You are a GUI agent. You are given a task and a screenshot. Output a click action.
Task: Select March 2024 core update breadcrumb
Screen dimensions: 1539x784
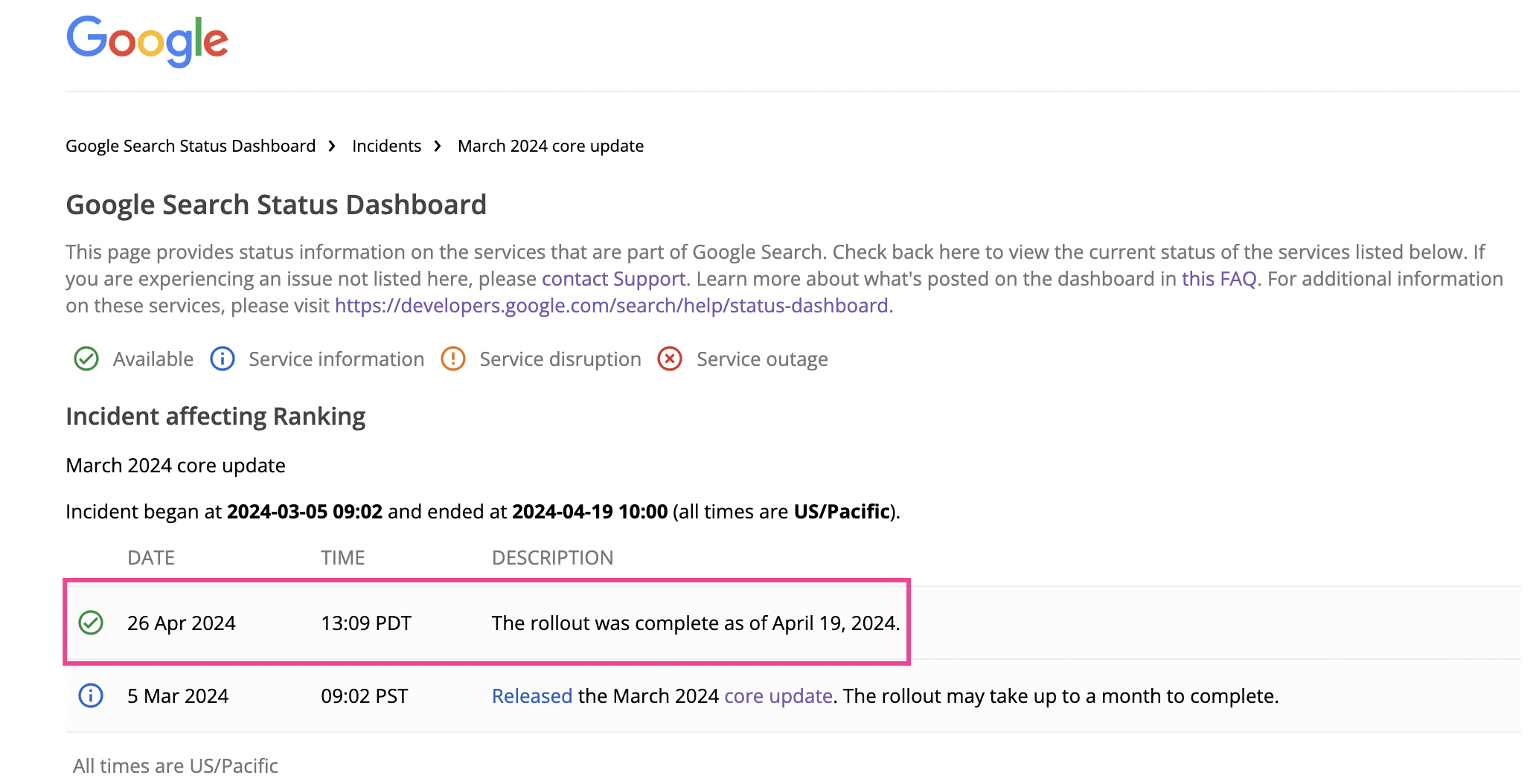(x=551, y=146)
